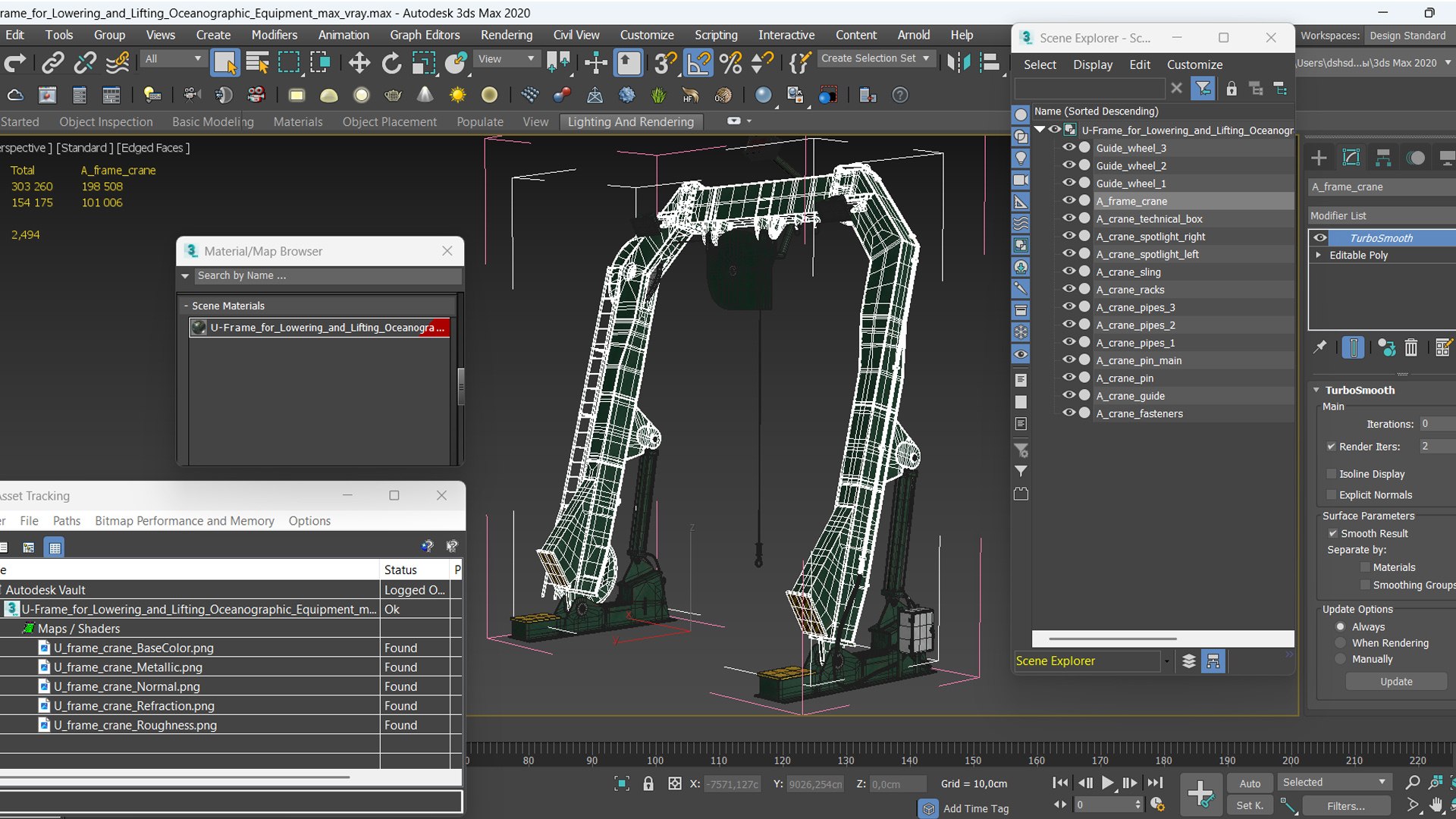The image size is (1456, 819).
Task: Toggle visibility eye for A_crane_sling
Action: (1068, 271)
